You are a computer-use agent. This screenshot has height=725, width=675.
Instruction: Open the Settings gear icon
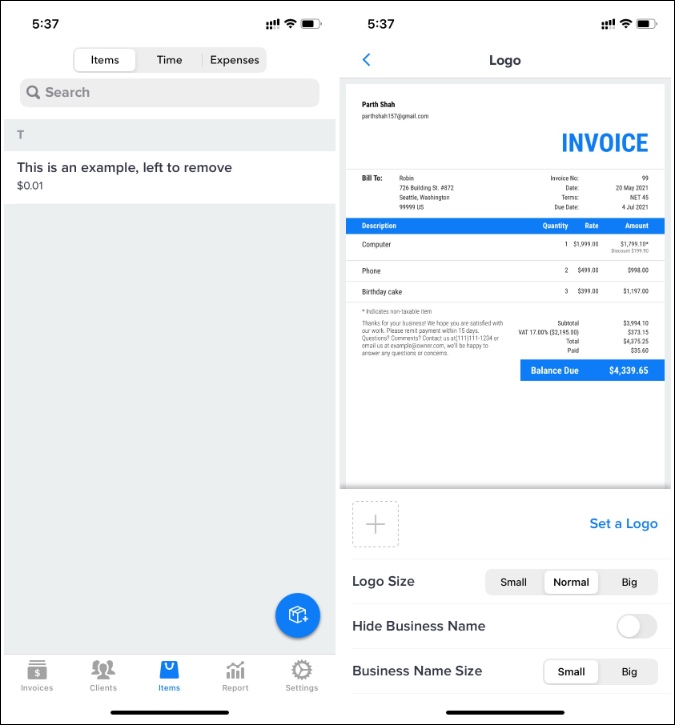301,670
